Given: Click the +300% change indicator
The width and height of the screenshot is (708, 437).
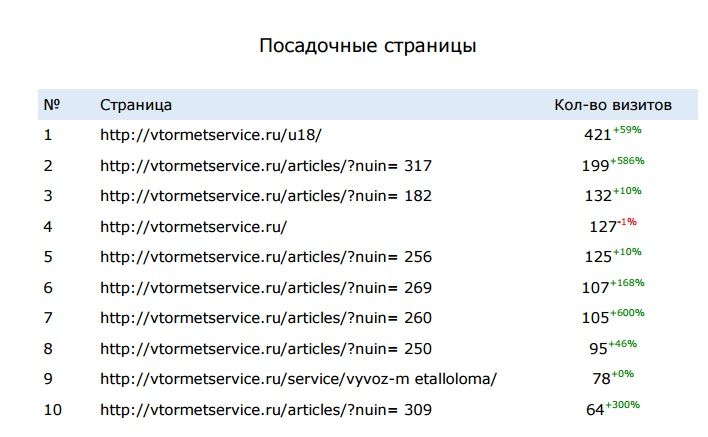Looking at the screenshot, I should tap(624, 405).
